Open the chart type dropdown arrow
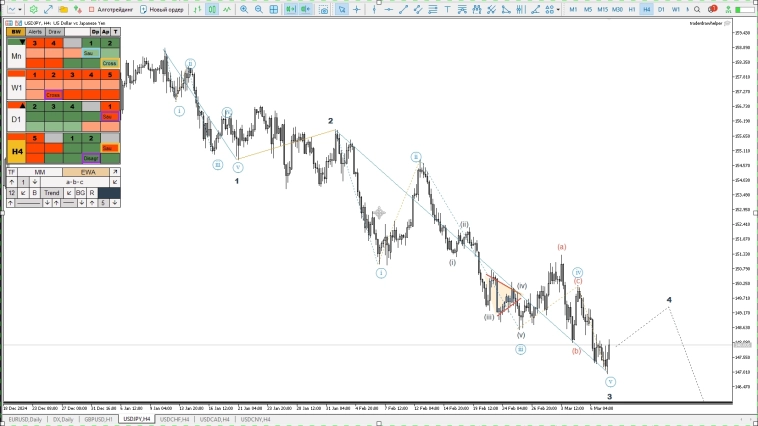Screen dimensions: 758x426 click(x=20, y=10)
